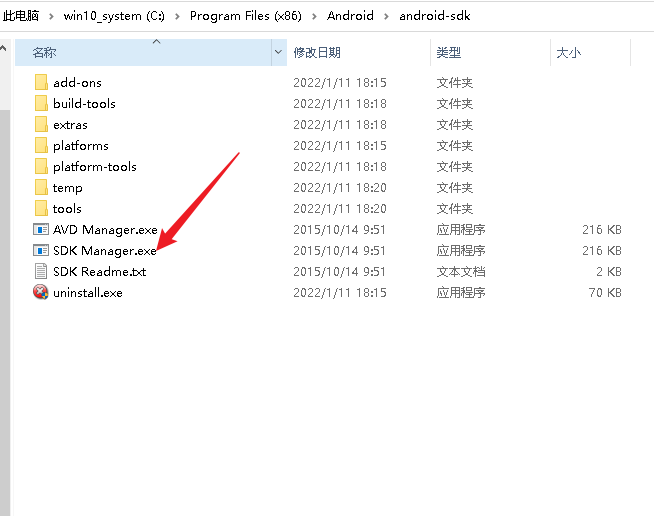
Task: Go to Android breadcrumb folder
Action: point(350,16)
